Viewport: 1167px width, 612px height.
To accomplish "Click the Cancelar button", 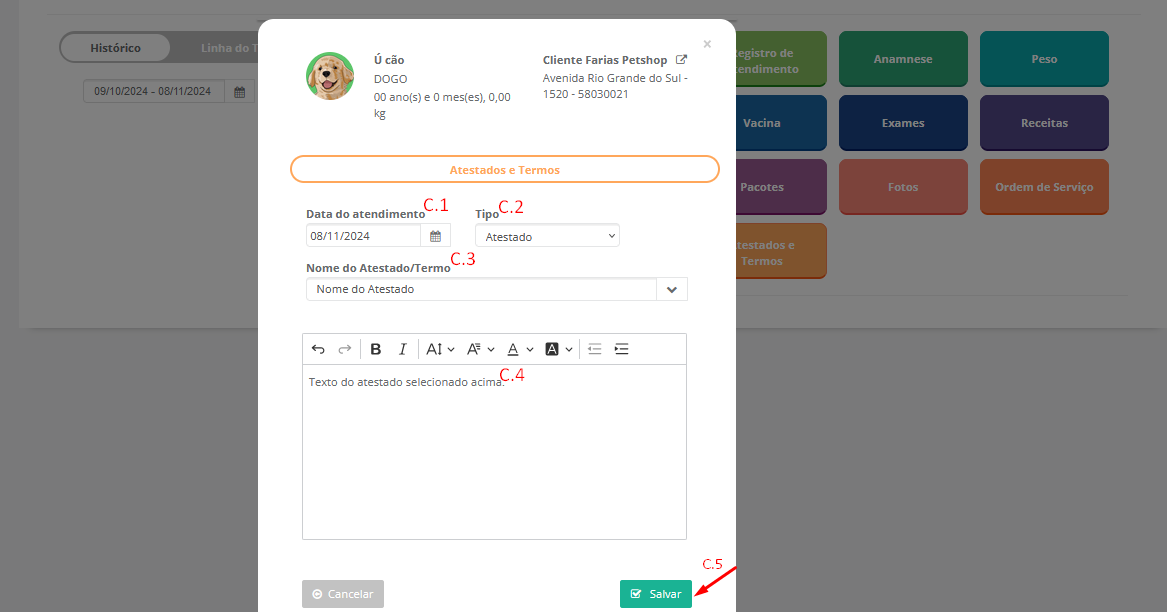I will click(x=343, y=594).
